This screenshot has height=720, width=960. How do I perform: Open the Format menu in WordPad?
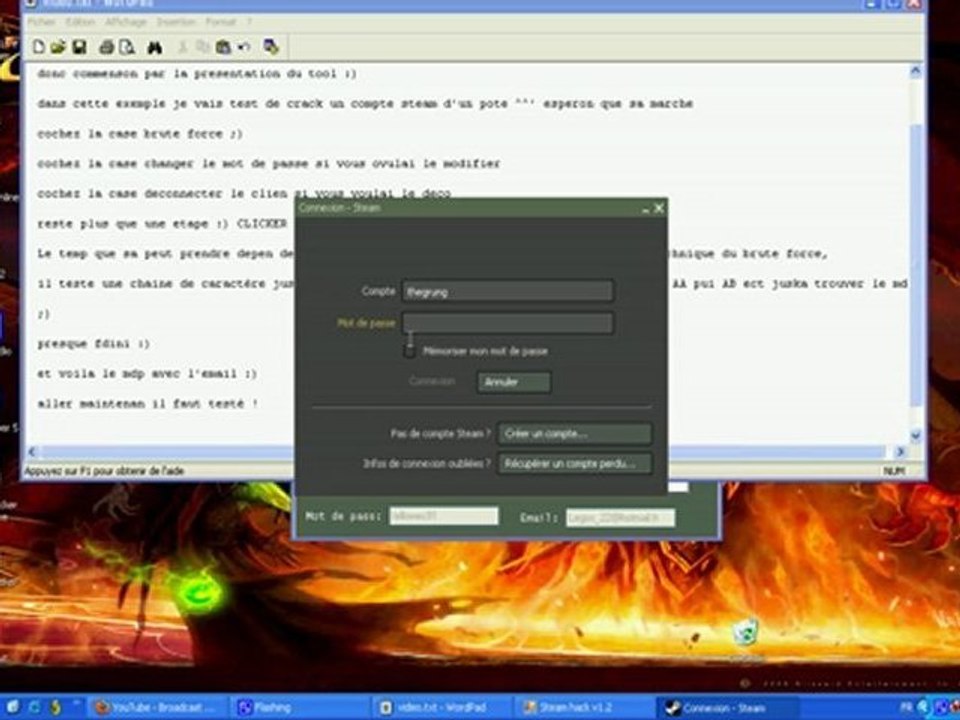coord(220,22)
